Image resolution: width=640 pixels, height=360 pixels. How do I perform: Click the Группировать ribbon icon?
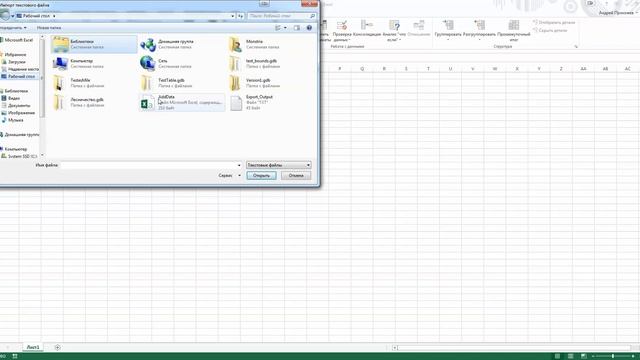[x=448, y=31]
